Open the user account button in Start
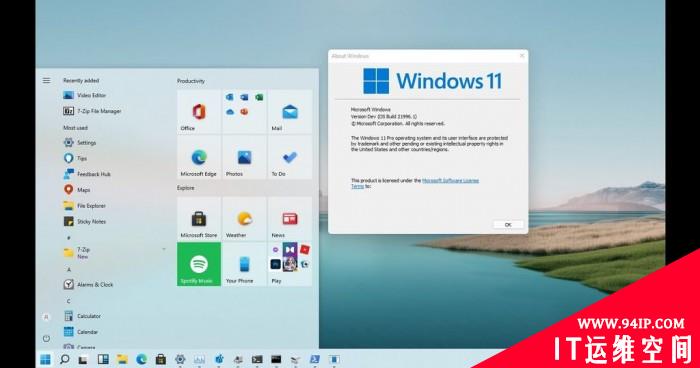The image size is (700, 368). click(x=46, y=317)
